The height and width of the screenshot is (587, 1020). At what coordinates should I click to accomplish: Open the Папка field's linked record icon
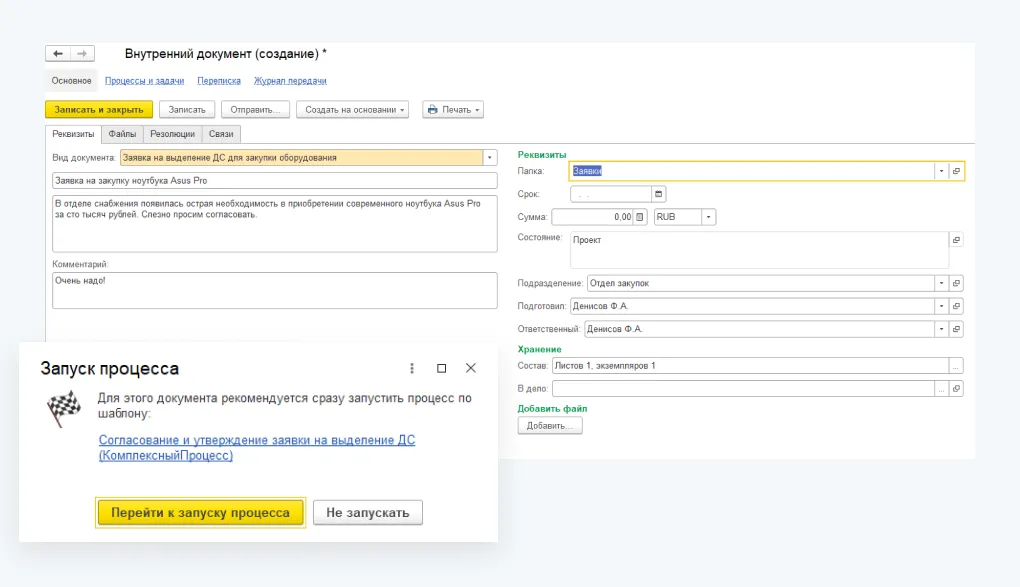[x=956, y=171]
